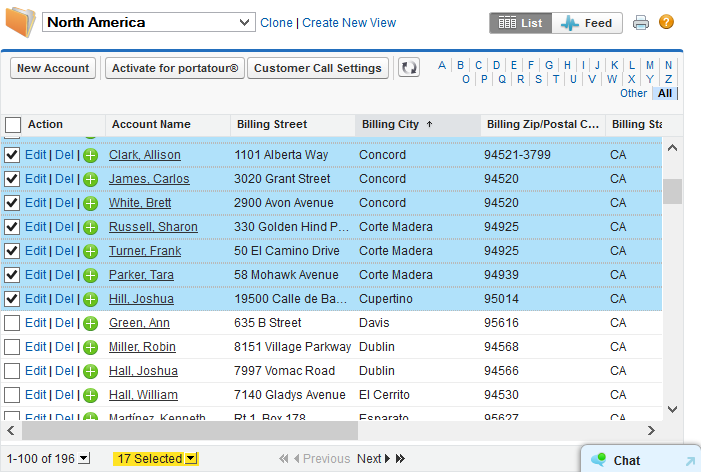Filter accounts by letter A
The height and width of the screenshot is (472, 701).
(x=442, y=65)
